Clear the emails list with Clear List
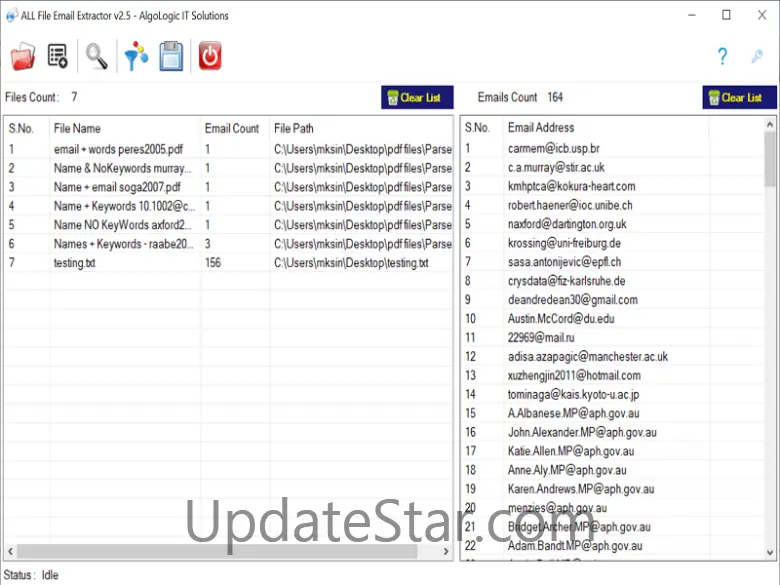 click(739, 97)
